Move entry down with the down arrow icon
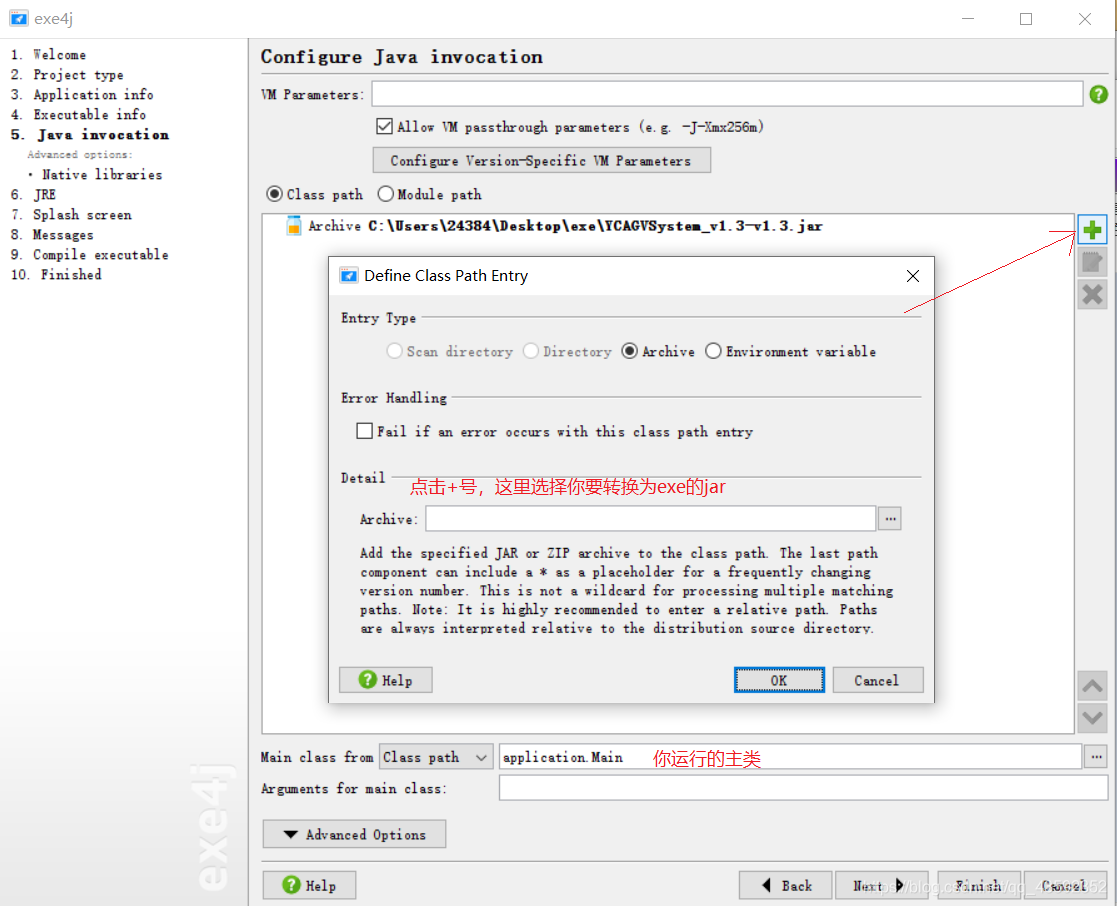1117x906 pixels. click(1092, 718)
